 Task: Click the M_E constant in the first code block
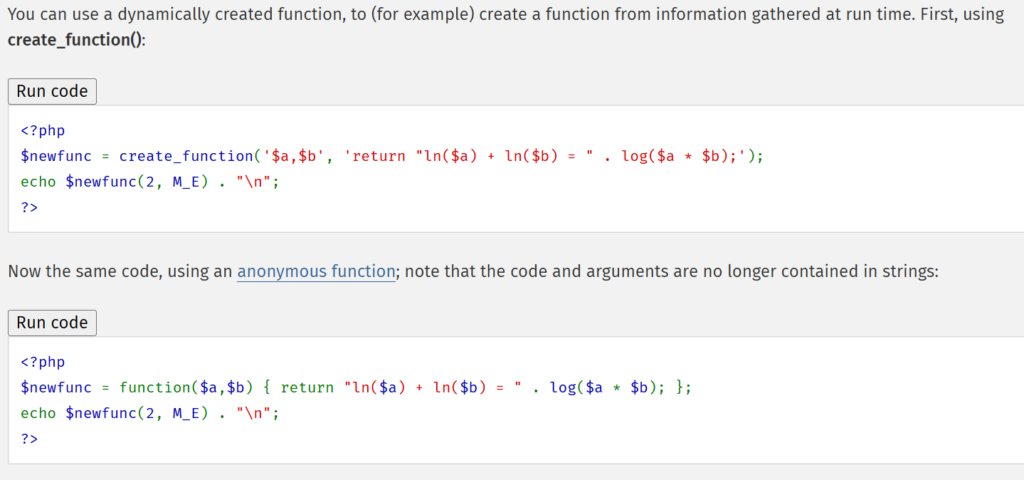(x=187, y=182)
